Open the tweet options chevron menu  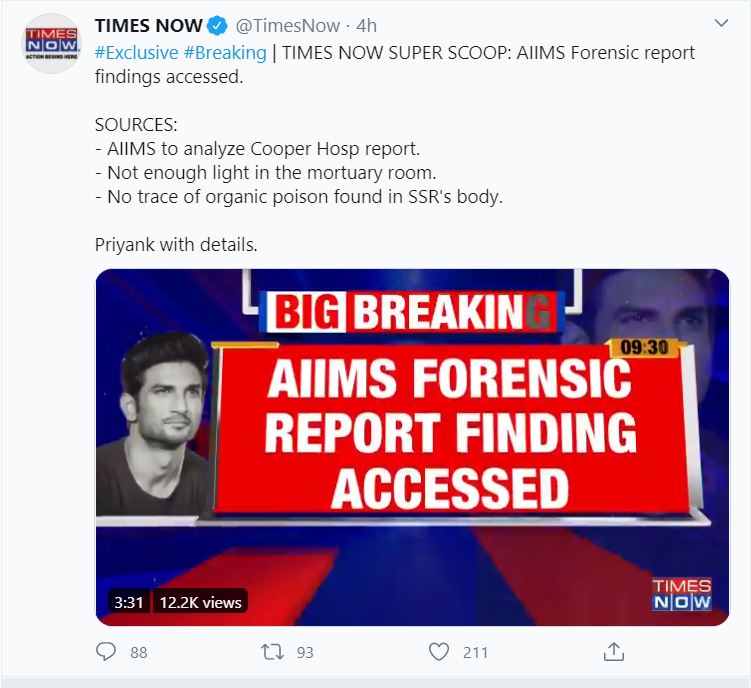(x=721, y=23)
